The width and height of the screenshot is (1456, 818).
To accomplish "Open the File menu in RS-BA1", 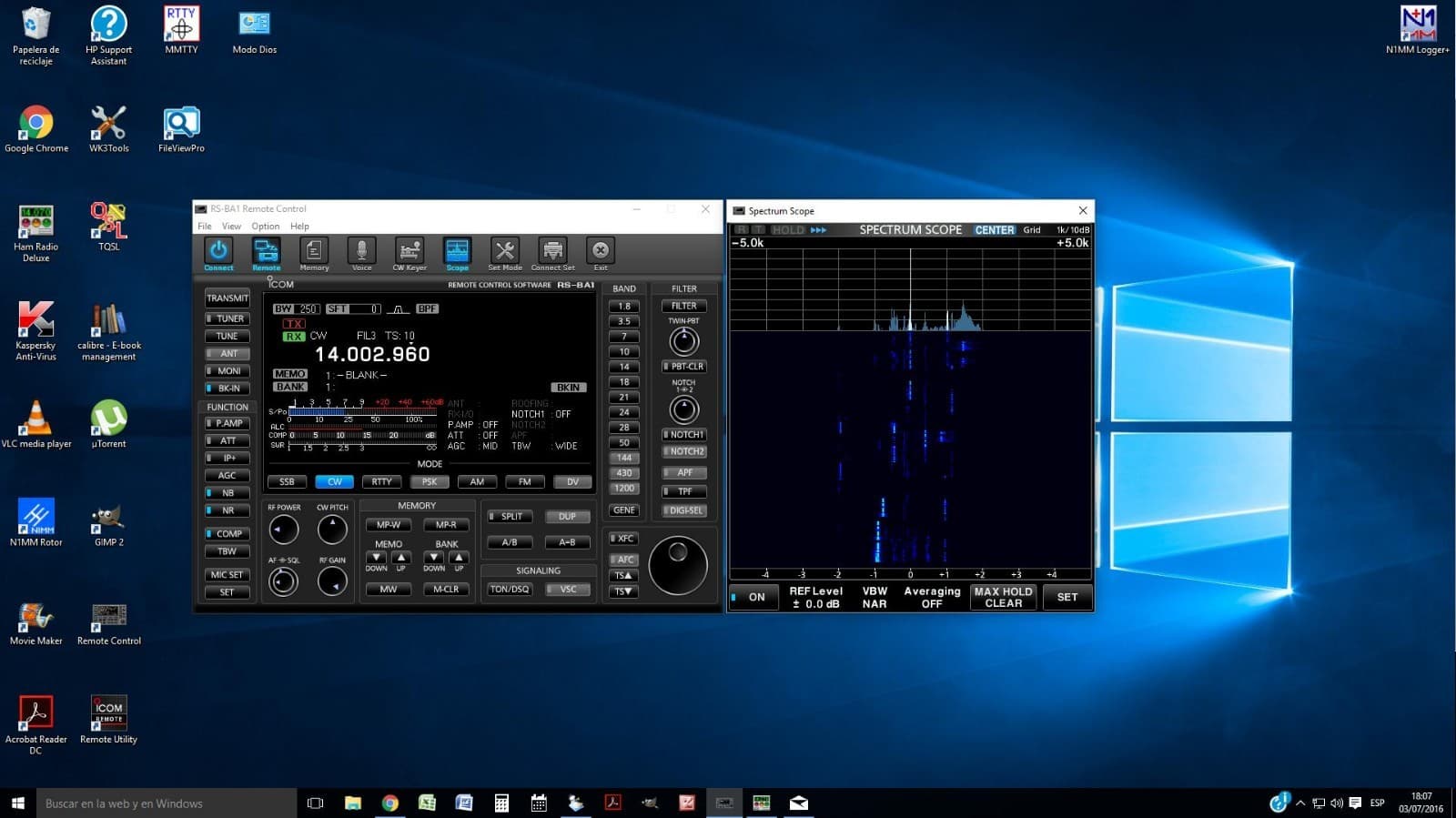I will [x=205, y=226].
